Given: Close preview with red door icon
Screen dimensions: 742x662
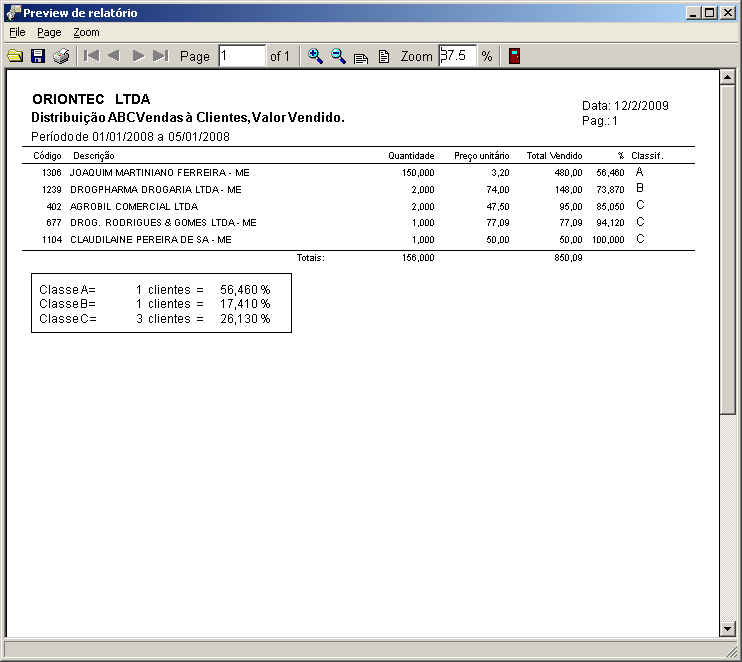Looking at the screenshot, I should pos(514,56).
